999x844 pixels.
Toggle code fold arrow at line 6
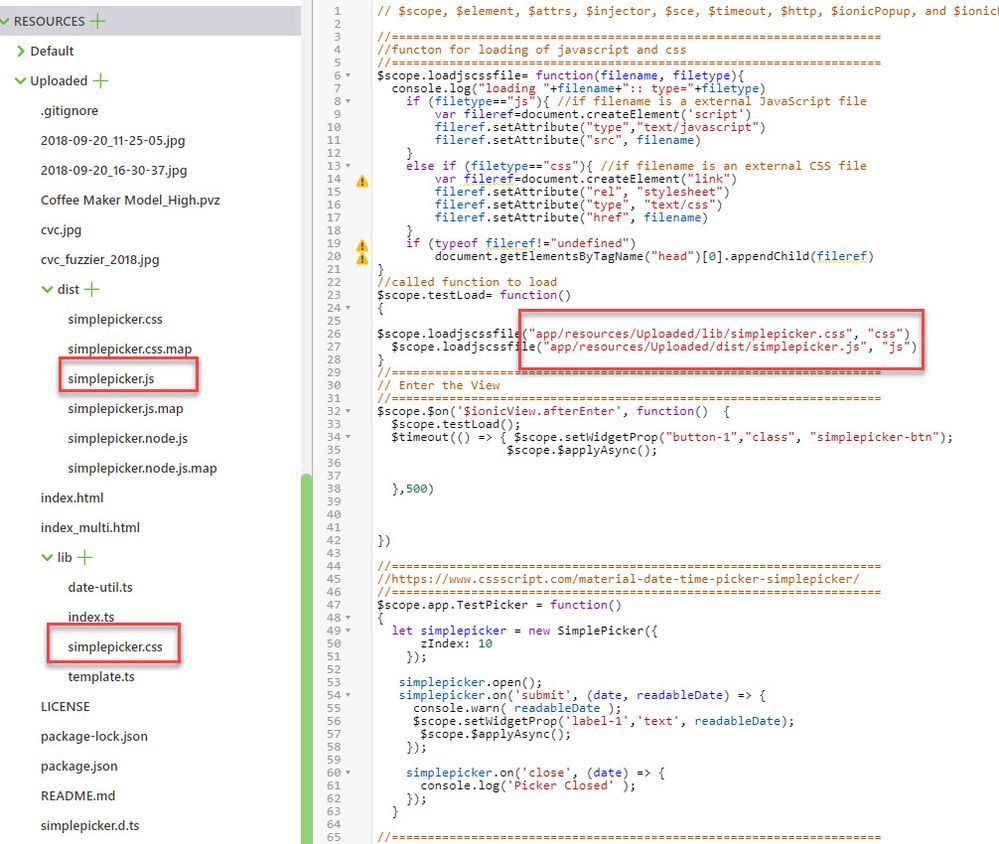[348, 75]
